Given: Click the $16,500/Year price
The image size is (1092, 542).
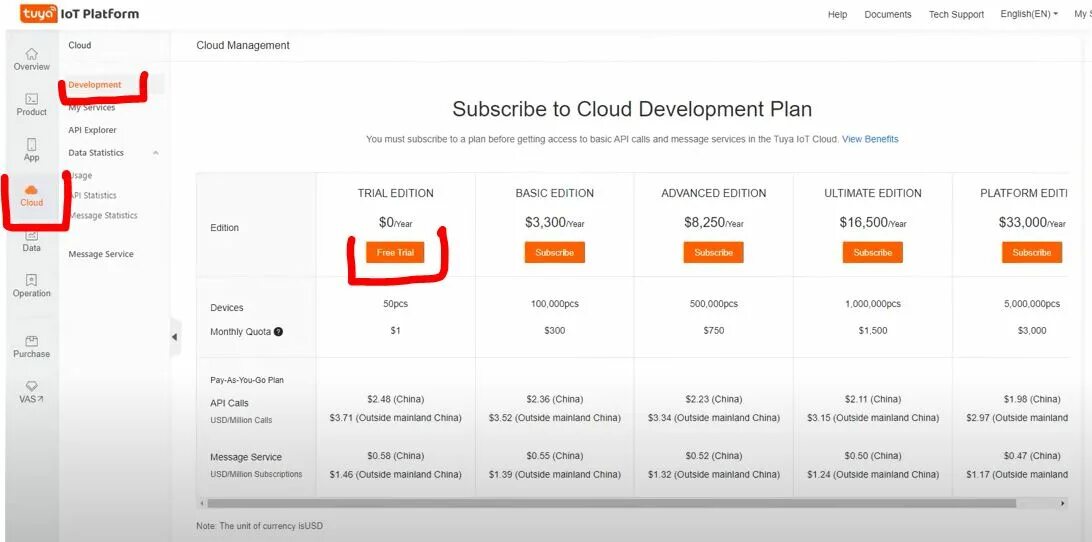Looking at the screenshot, I should pos(873,223).
